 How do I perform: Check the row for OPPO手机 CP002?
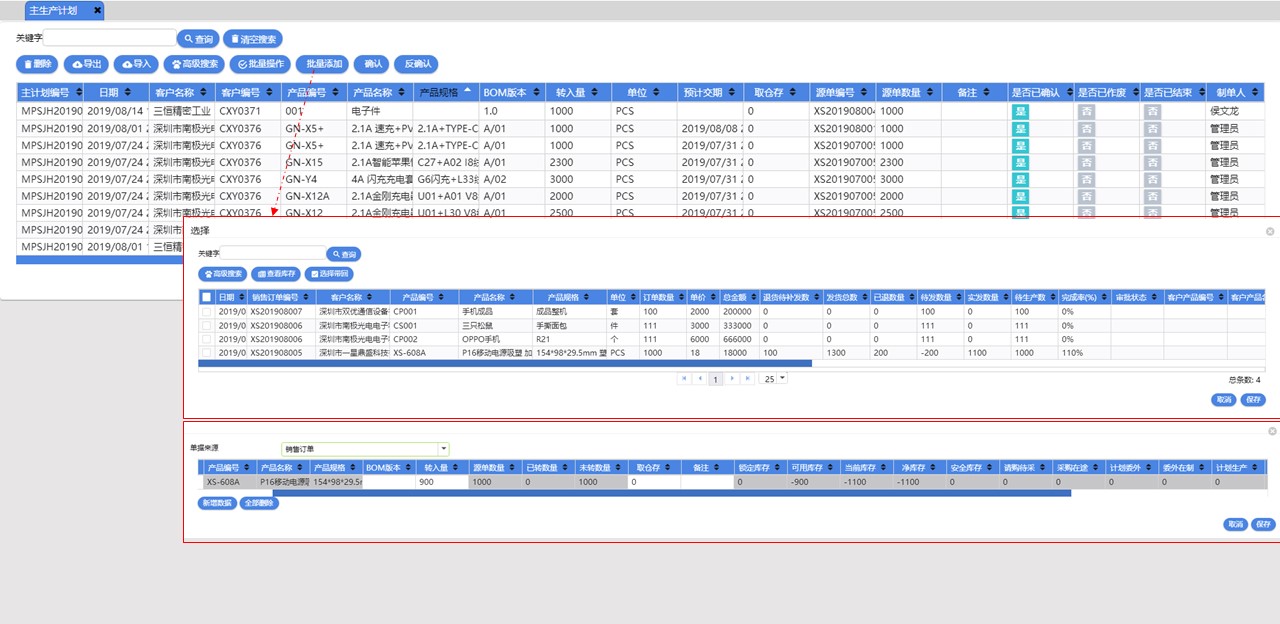coord(207,338)
